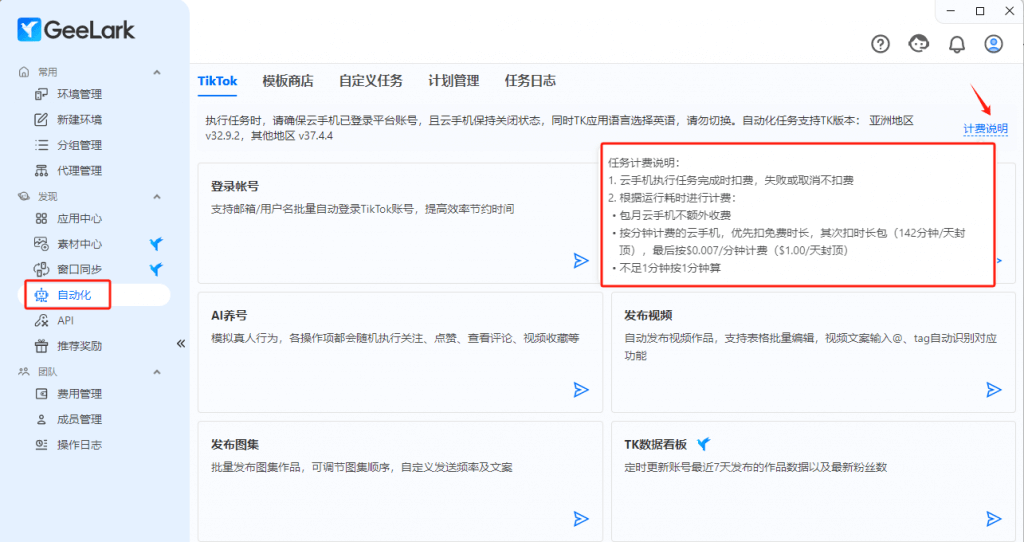
Task: Click the send arrow on 发布视频 card
Action: [993, 389]
